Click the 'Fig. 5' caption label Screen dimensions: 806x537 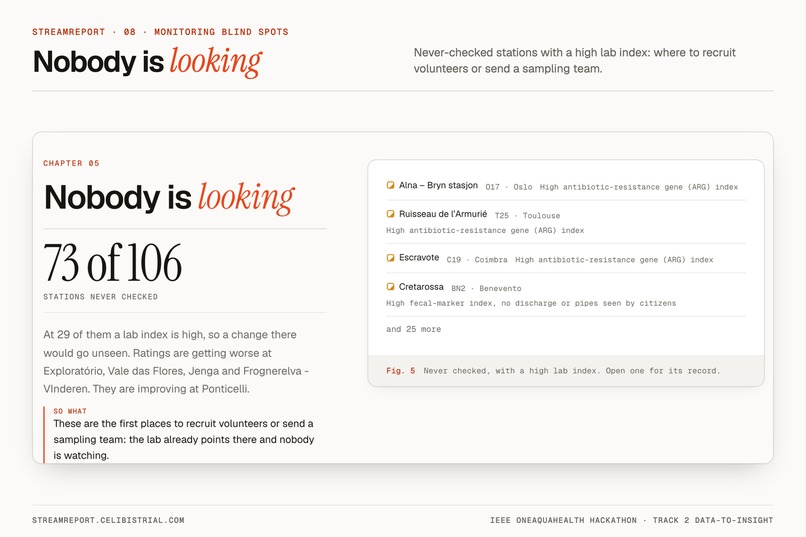coord(400,371)
